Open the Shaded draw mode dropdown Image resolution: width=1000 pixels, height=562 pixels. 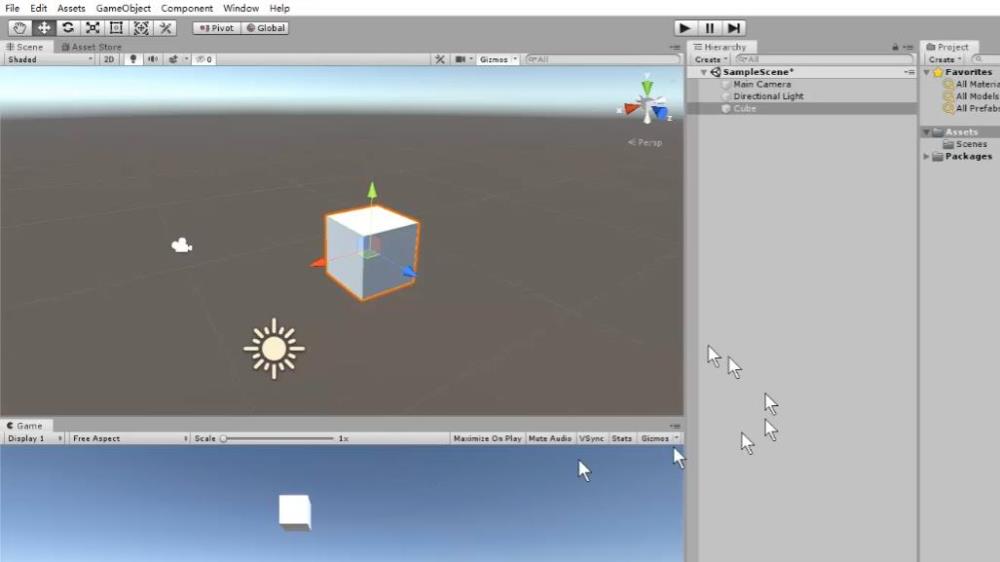(x=48, y=59)
